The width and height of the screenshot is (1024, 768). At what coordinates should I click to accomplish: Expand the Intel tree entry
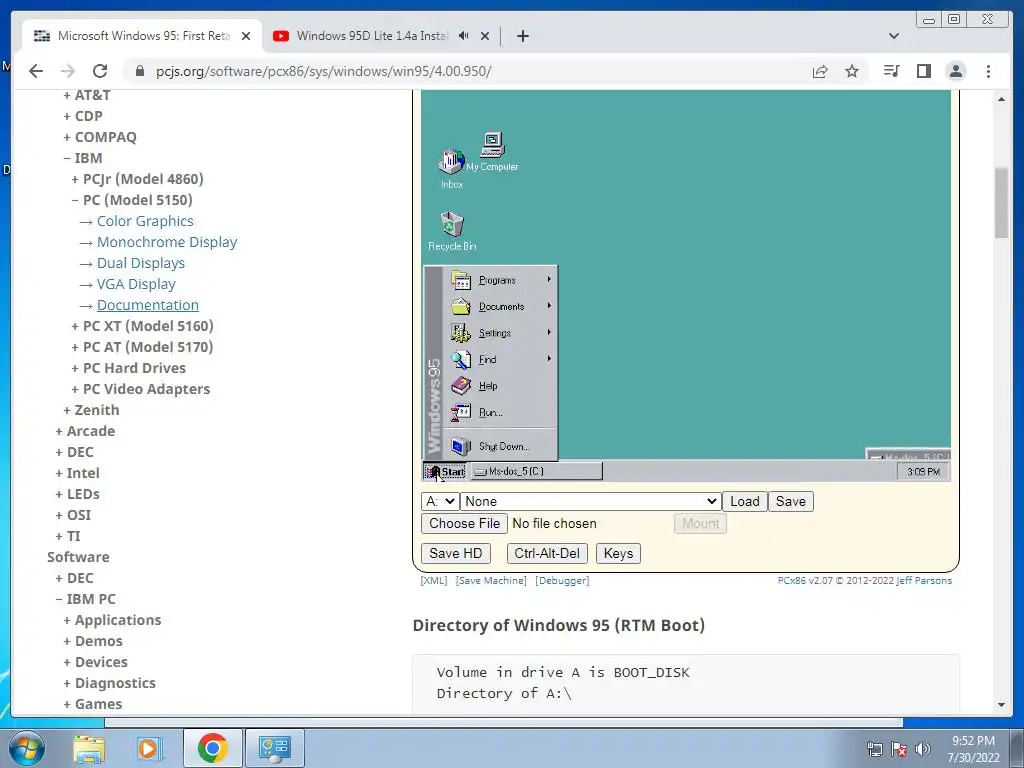77,473
